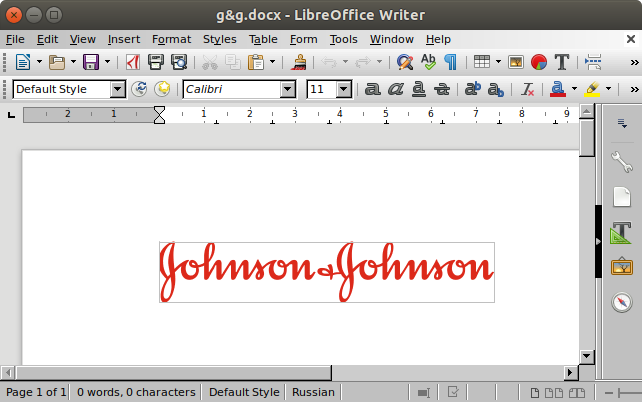Click vertical scrollbar down arrow
The image size is (642, 402).
coord(586,356)
